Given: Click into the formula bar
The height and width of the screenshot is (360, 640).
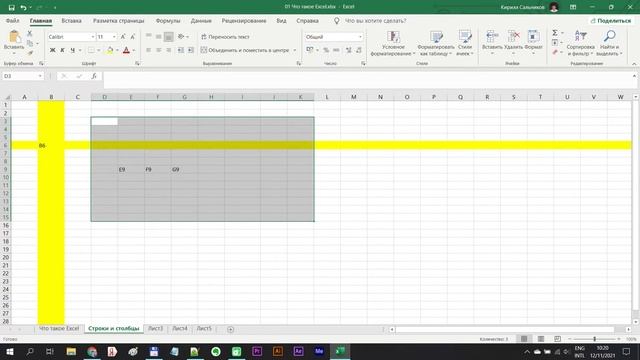Looking at the screenshot, I should pos(367,80).
